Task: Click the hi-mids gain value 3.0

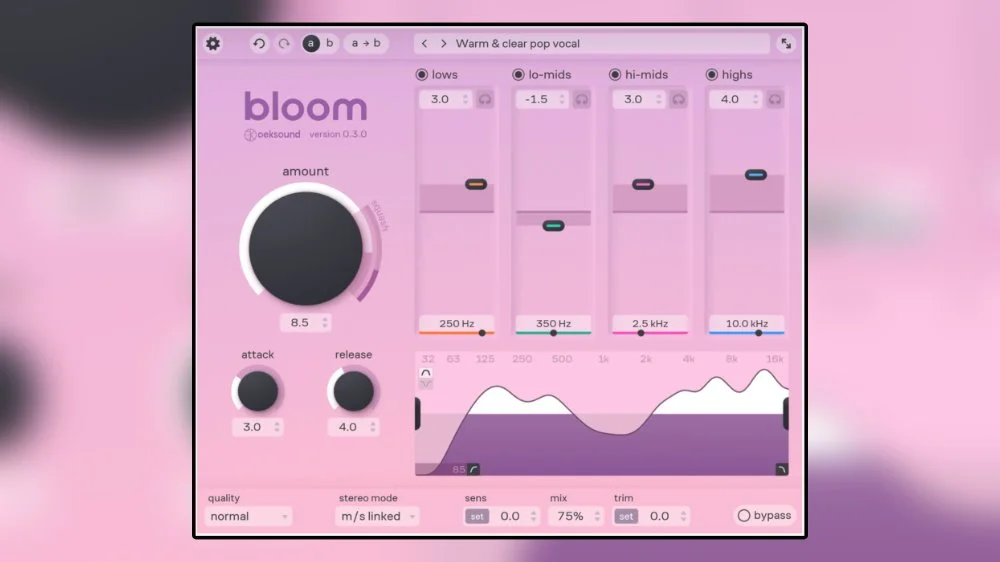Action: [633, 100]
